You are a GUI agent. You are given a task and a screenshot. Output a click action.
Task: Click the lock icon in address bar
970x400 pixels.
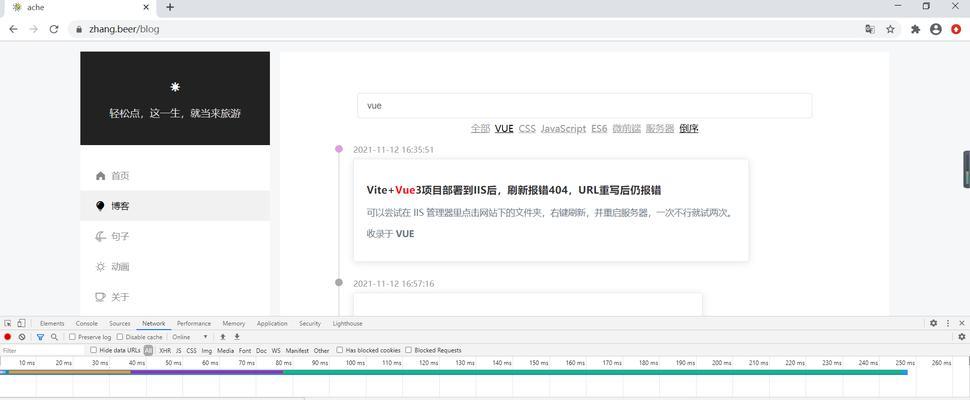[x=79, y=29]
